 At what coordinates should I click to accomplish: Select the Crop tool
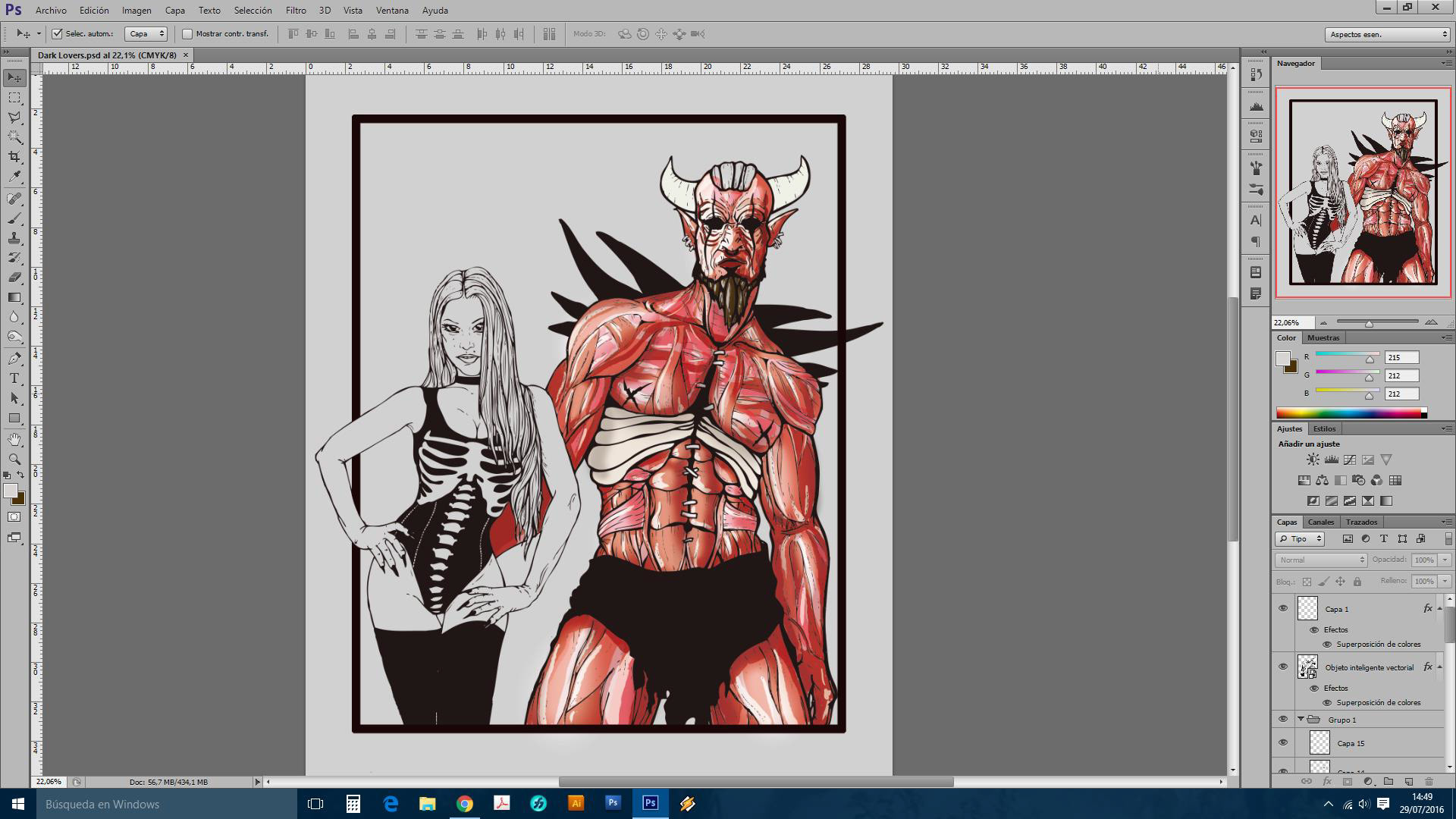[x=14, y=156]
